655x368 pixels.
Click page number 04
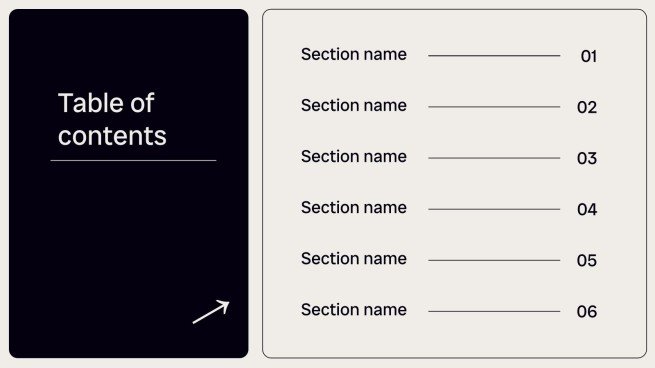click(x=587, y=209)
